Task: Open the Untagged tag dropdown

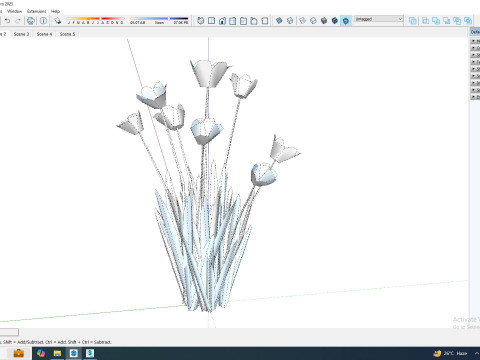Action: (379, 19)
